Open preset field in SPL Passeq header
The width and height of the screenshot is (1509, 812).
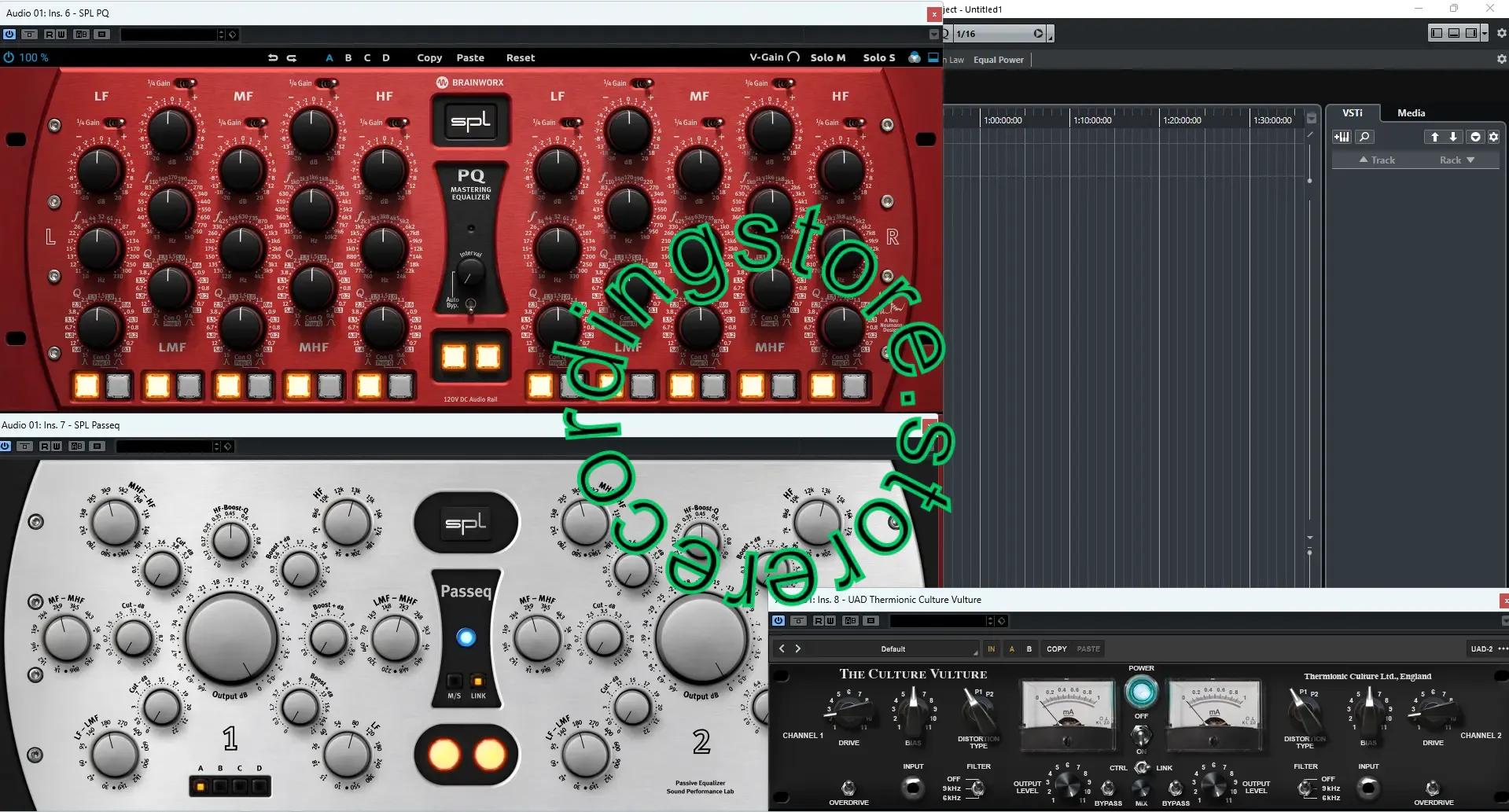coord(164,446)
